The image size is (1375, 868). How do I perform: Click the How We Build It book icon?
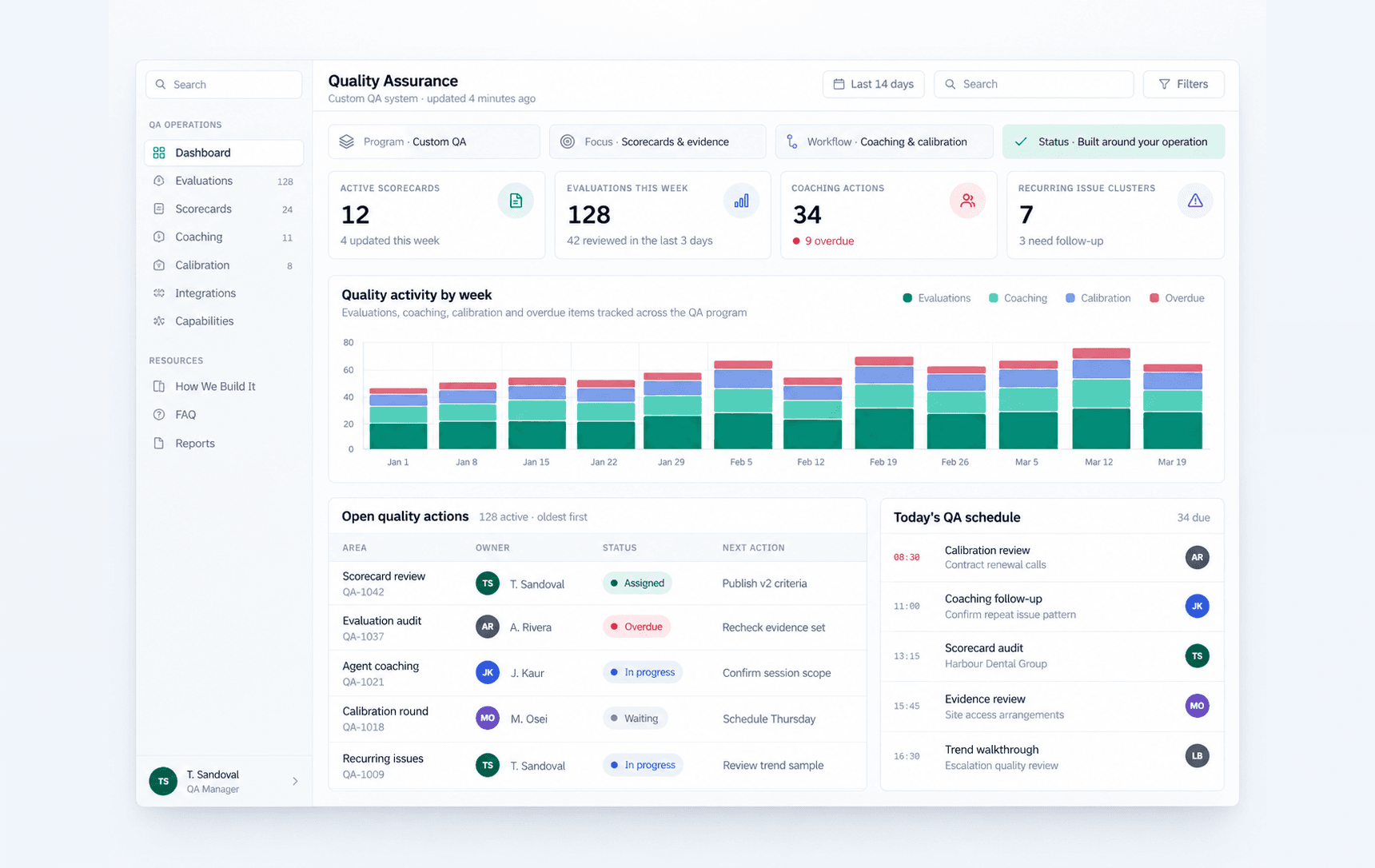click(x=159, y=387)
